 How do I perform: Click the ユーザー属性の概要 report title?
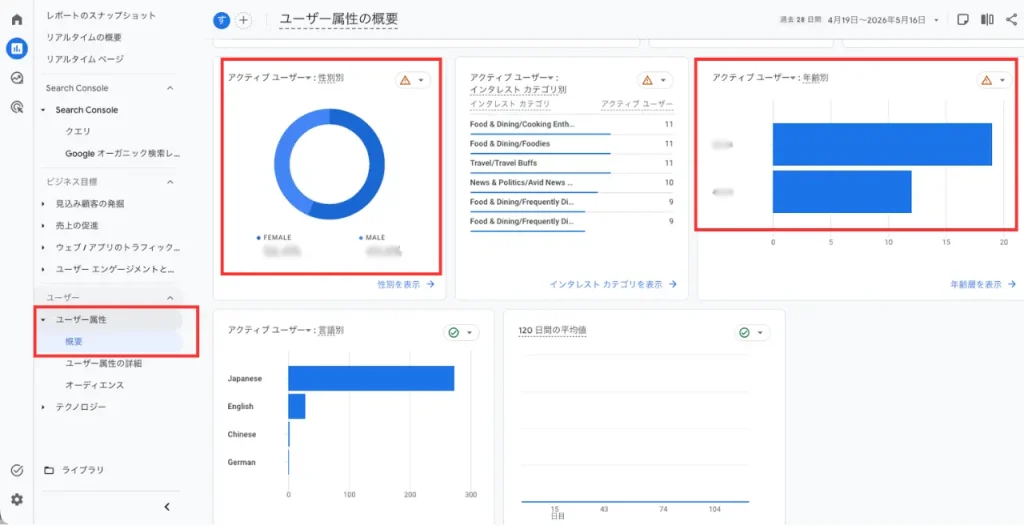[x=338, y=20]
